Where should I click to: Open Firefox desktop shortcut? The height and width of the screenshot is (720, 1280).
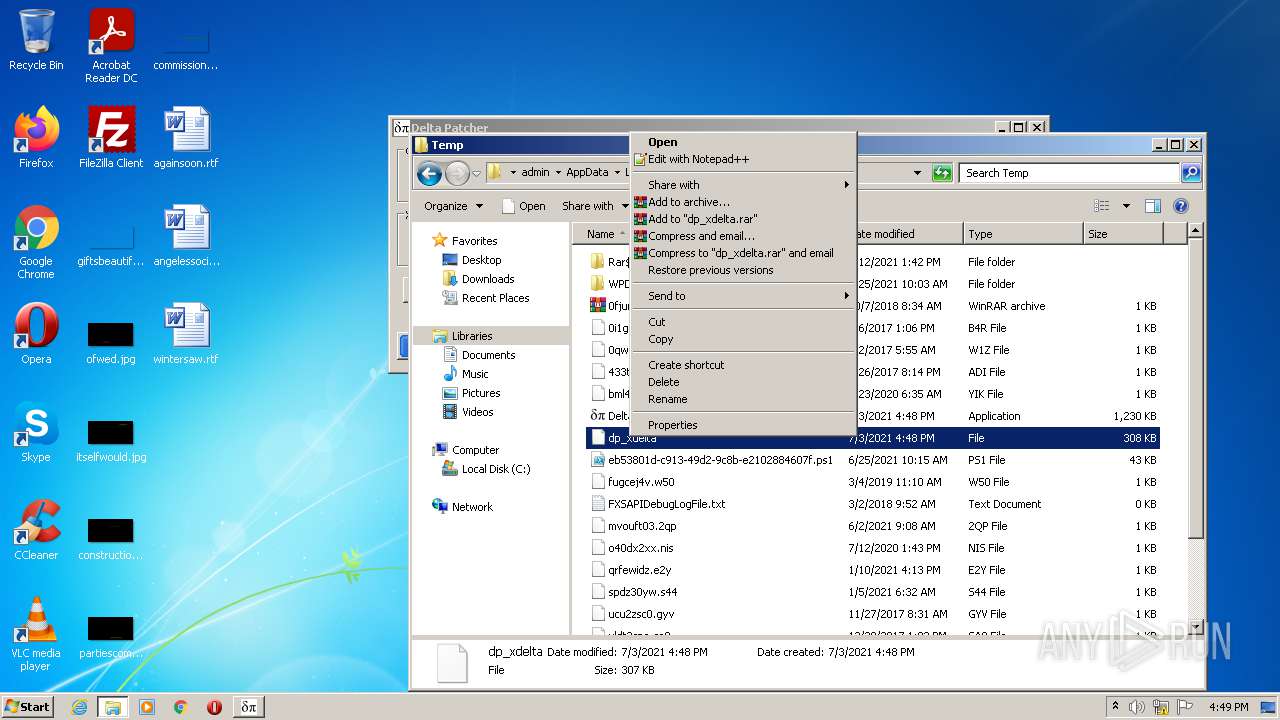(x=36, y=138)
